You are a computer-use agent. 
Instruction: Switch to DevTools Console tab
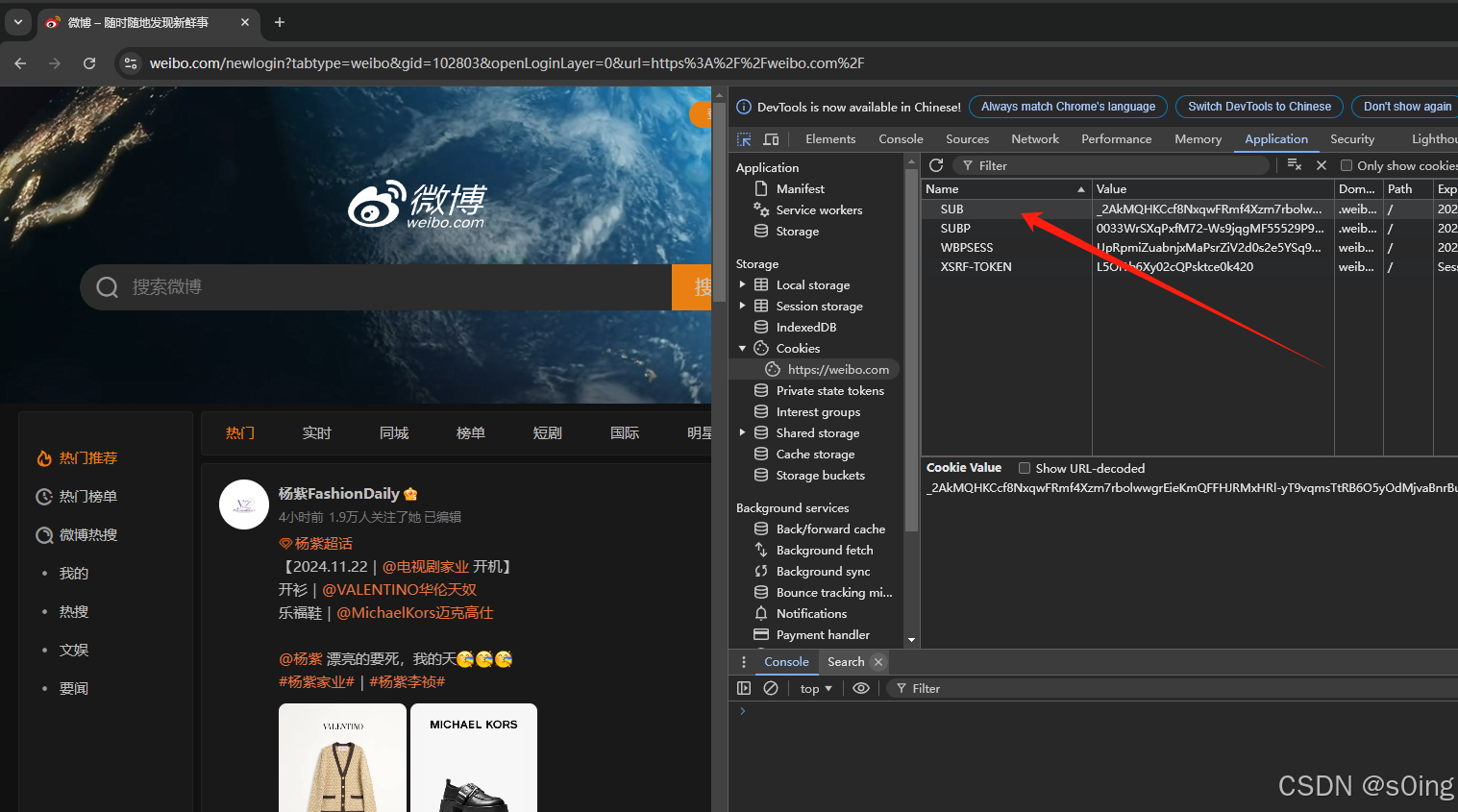pos(901,139)
